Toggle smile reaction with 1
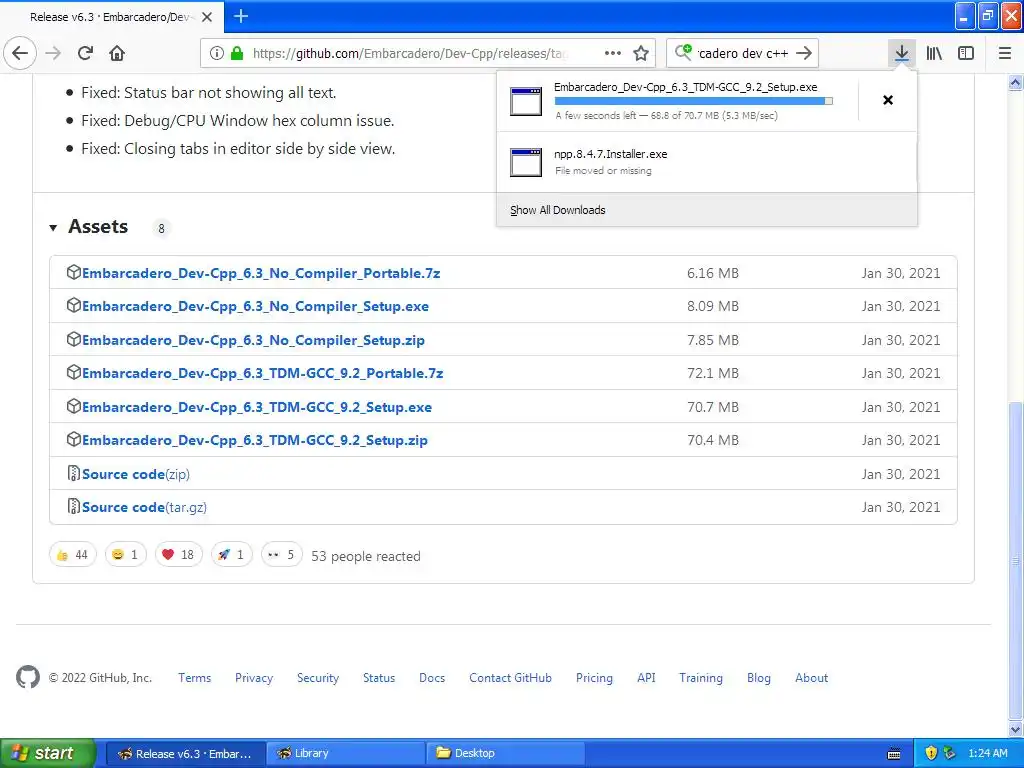 click(125, 554)
